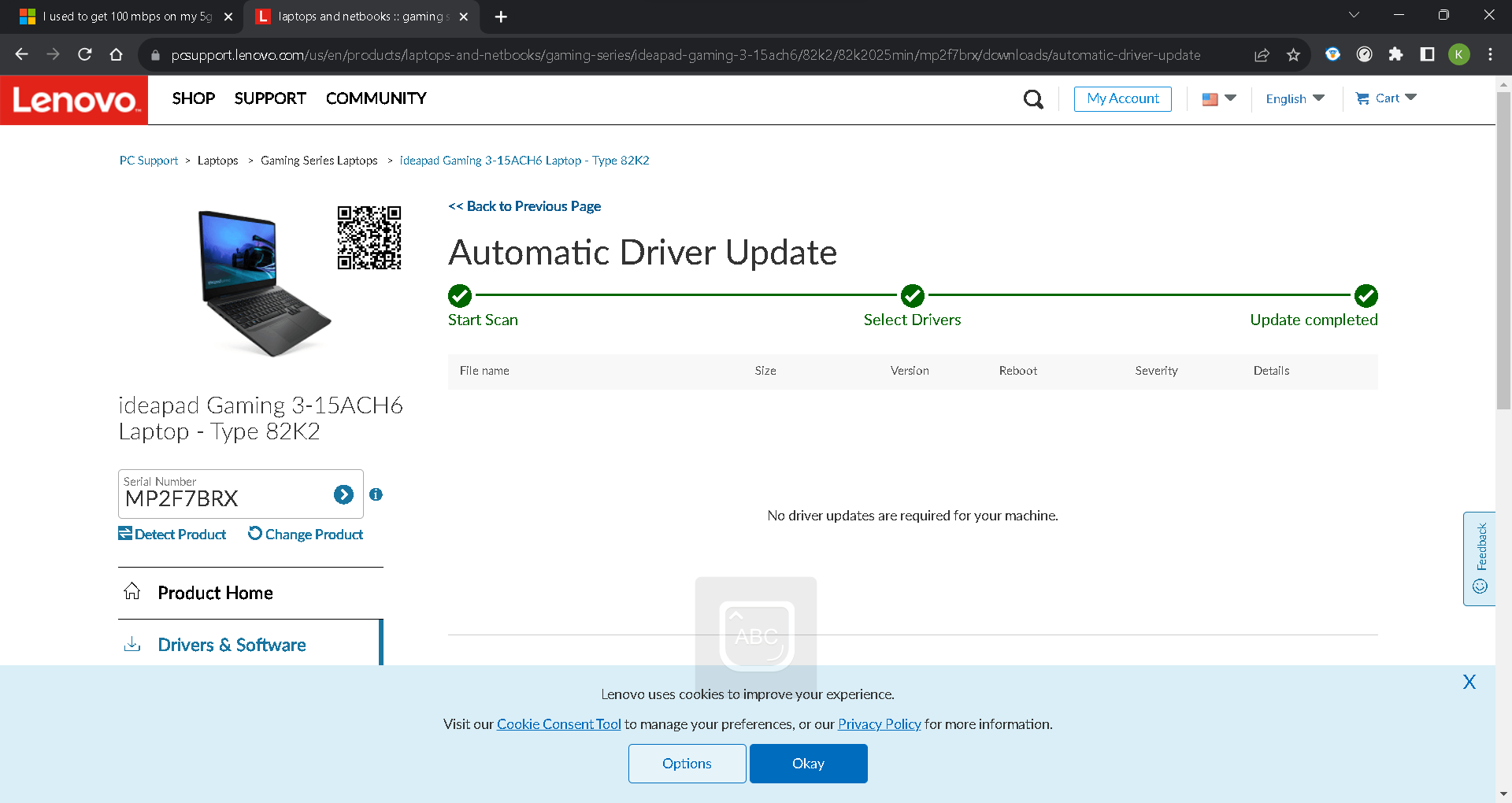
Task: Click the Update completed checkmark step
Action: point(1366,296)
